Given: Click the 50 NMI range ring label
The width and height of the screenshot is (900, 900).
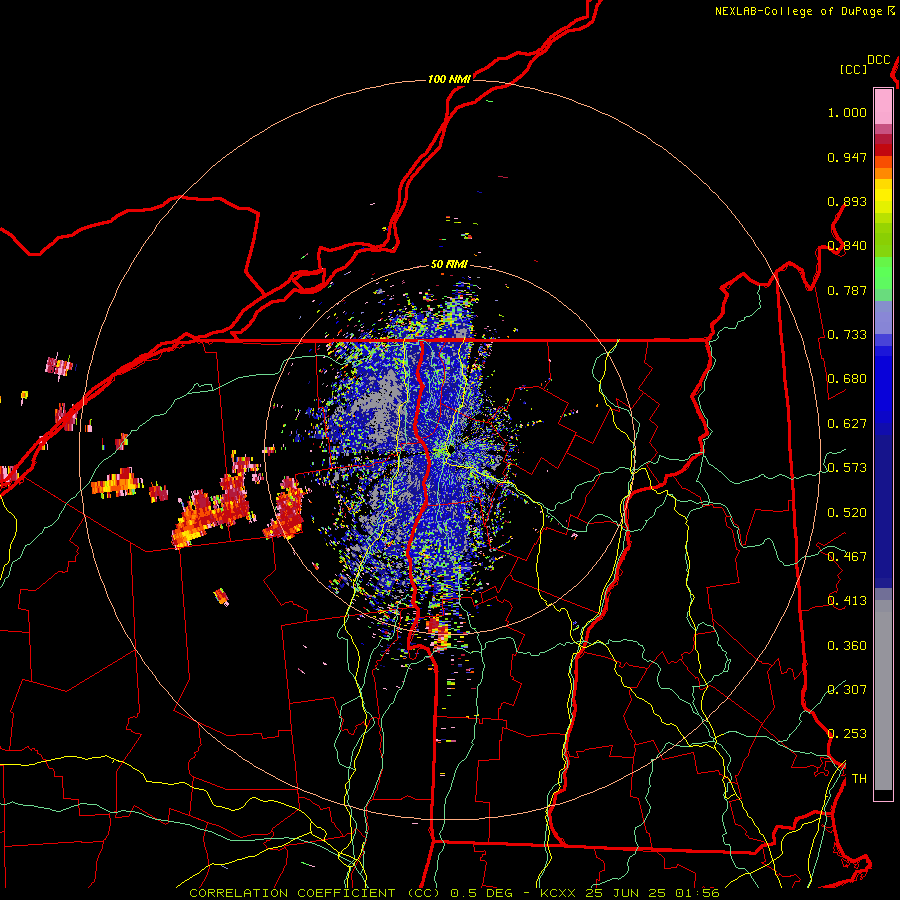Looking at the screenshot, I should [449, 264].
